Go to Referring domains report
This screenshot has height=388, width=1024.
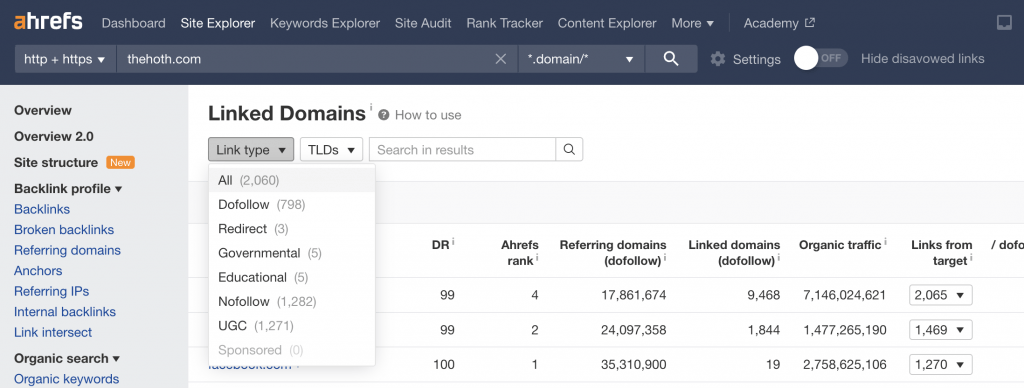point(67,250)
